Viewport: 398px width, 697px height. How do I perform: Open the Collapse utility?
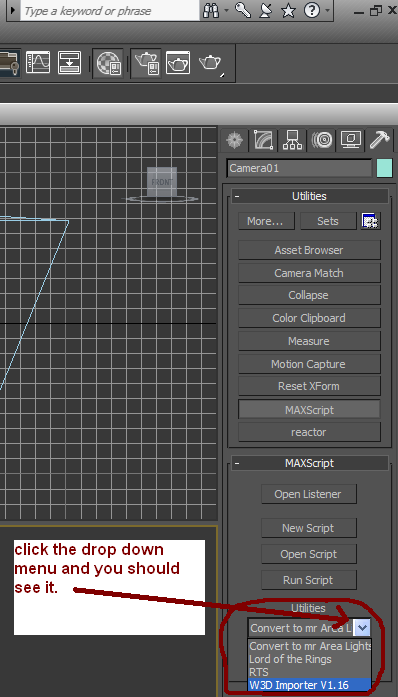[x=309, y=295]
